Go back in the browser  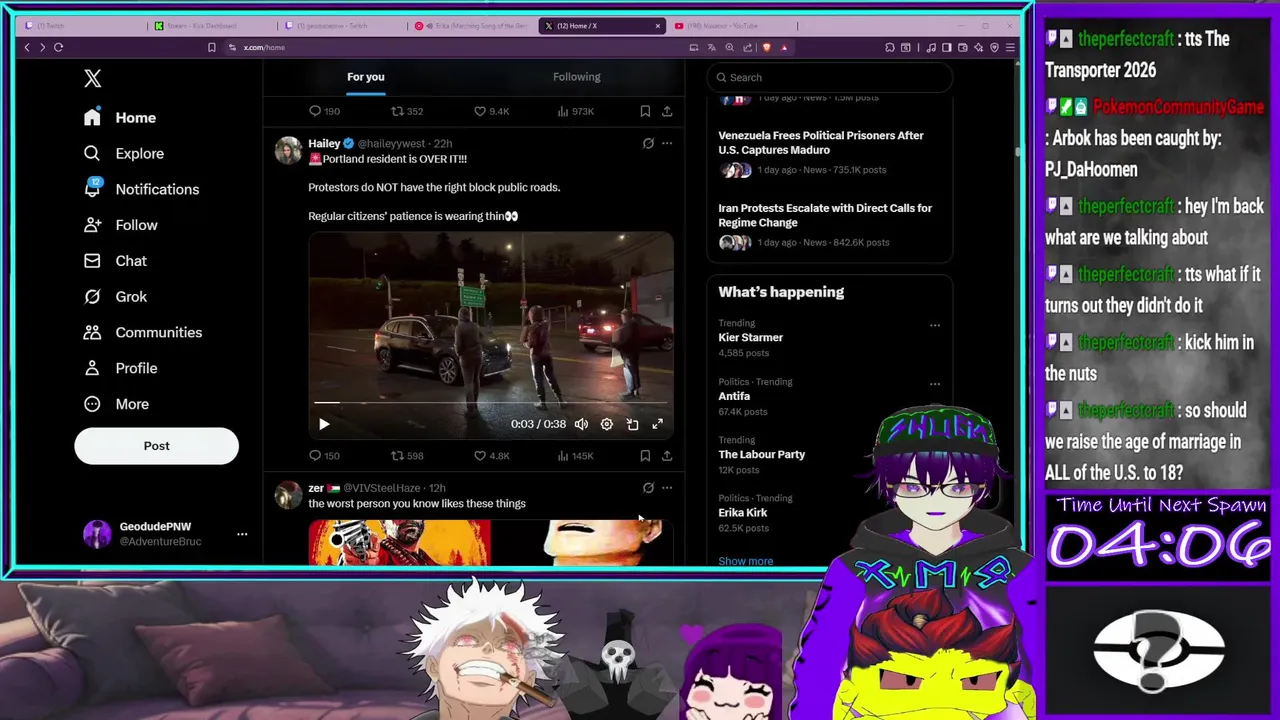point(27,47)
